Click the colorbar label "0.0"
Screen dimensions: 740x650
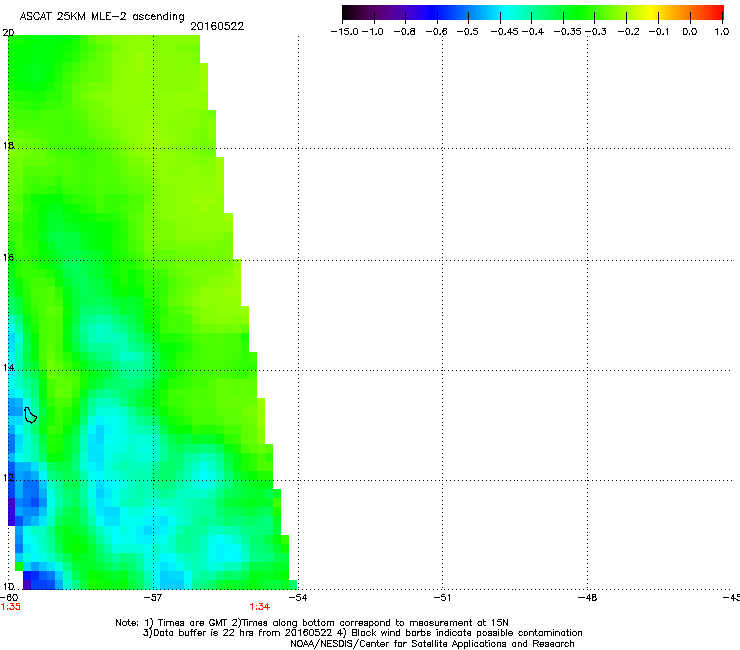coord(690,32)
